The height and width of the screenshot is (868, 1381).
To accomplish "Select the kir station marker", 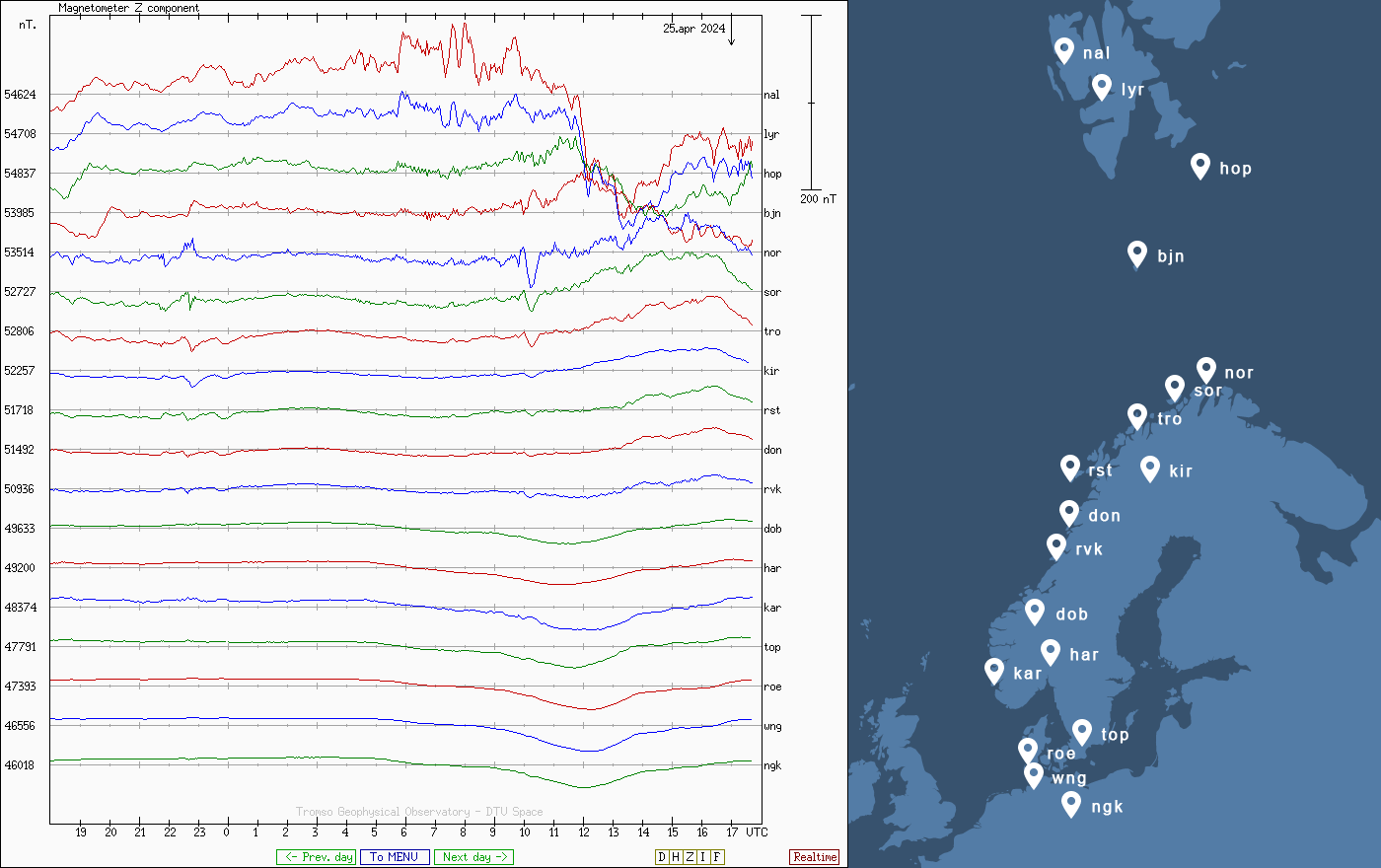I will click(1149, 468).
